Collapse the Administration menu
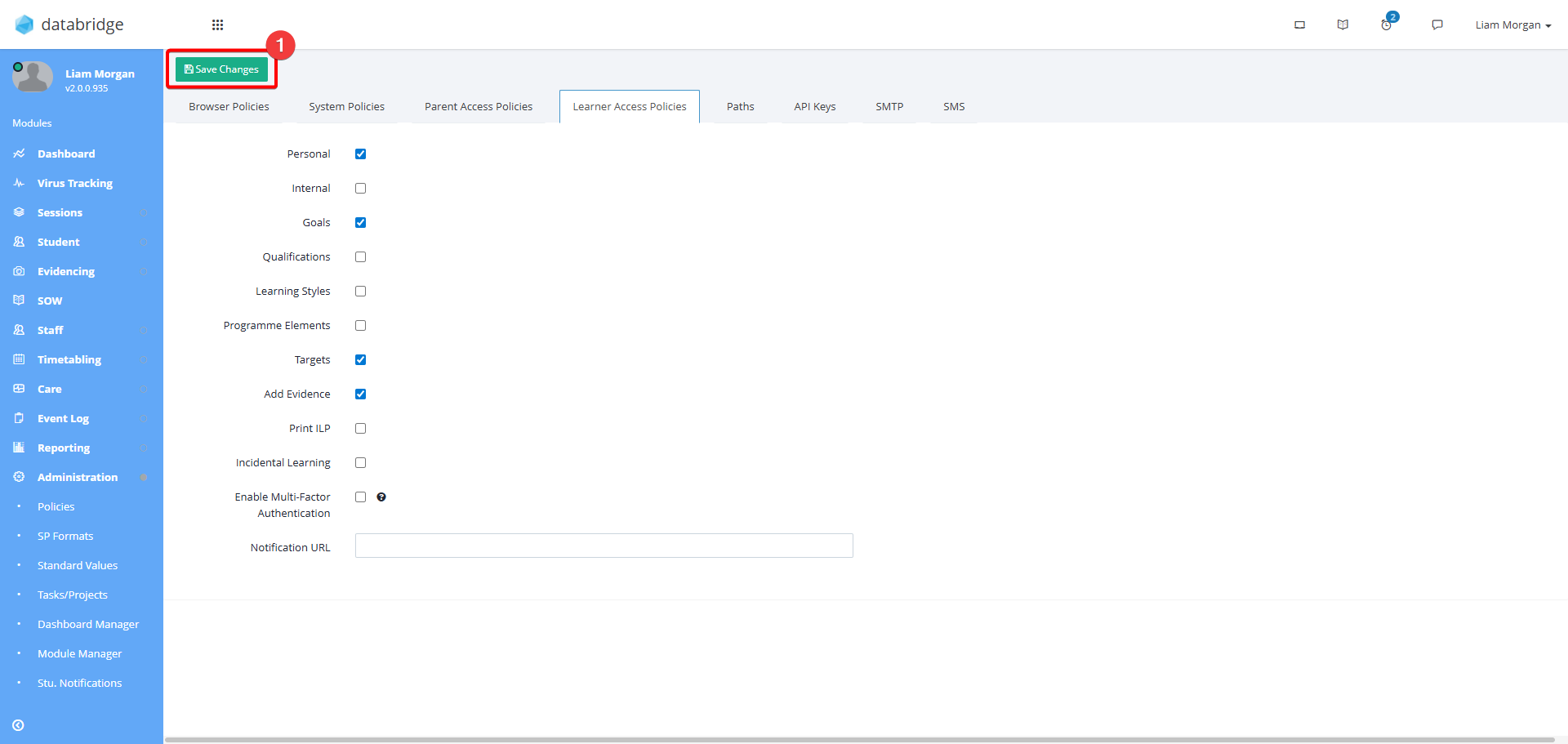 (144, 477)
